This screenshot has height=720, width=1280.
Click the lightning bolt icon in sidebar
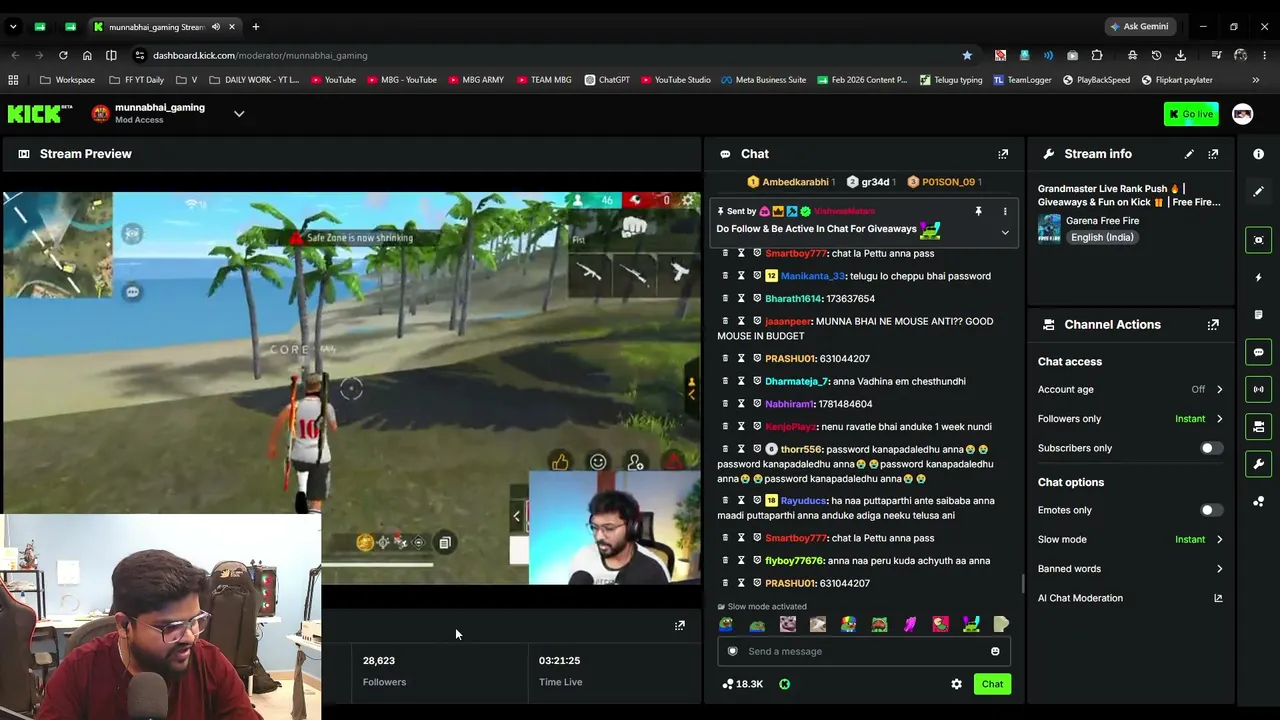[x=1258, y=277]
